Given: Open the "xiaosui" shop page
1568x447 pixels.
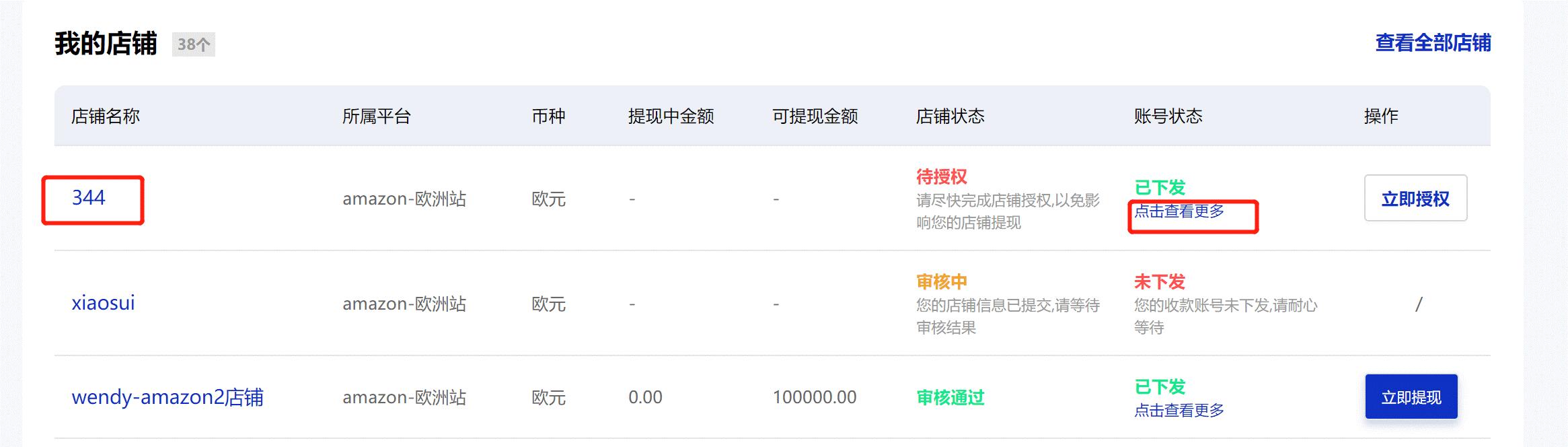Looking at the screenshot, I should pos(103,304).
